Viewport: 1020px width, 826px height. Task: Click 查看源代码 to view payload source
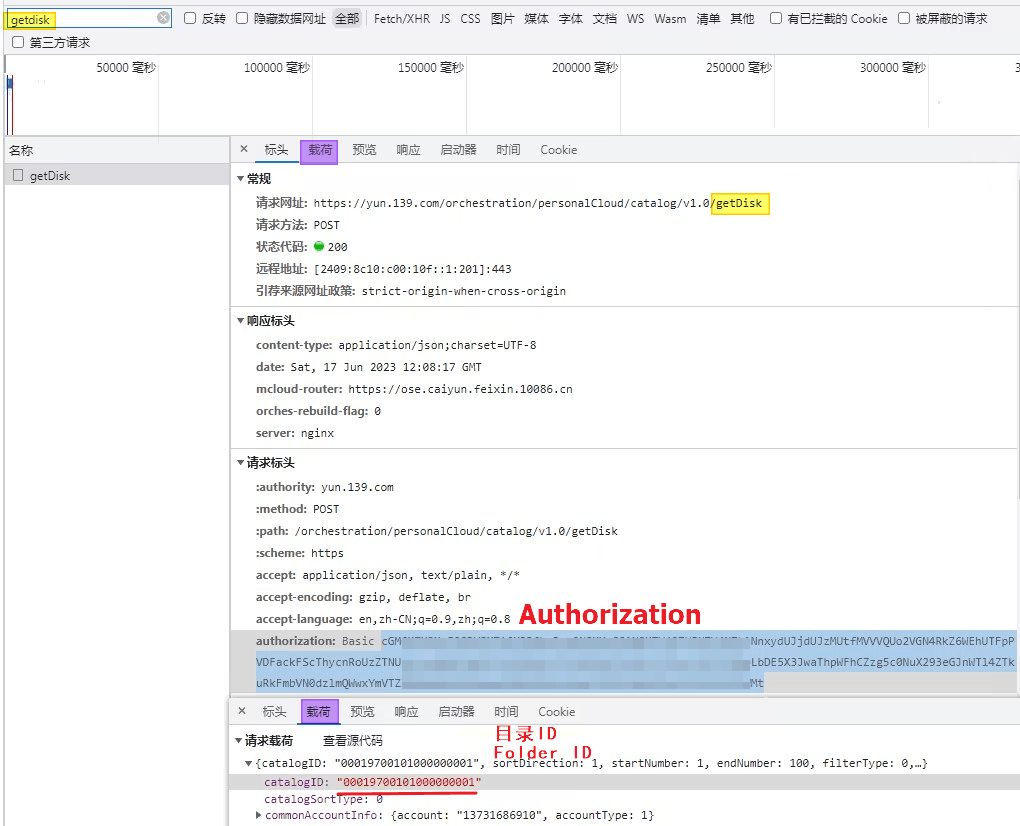[x=352, y=741]
